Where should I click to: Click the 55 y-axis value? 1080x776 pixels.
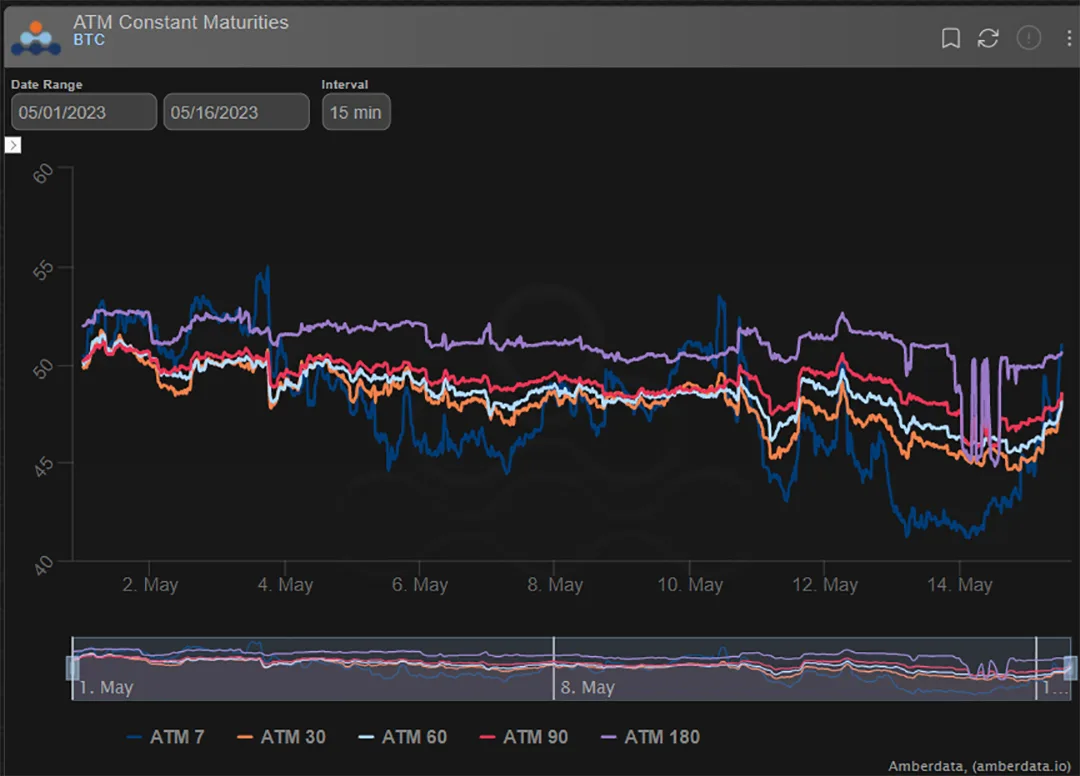(x=43, y=271)
